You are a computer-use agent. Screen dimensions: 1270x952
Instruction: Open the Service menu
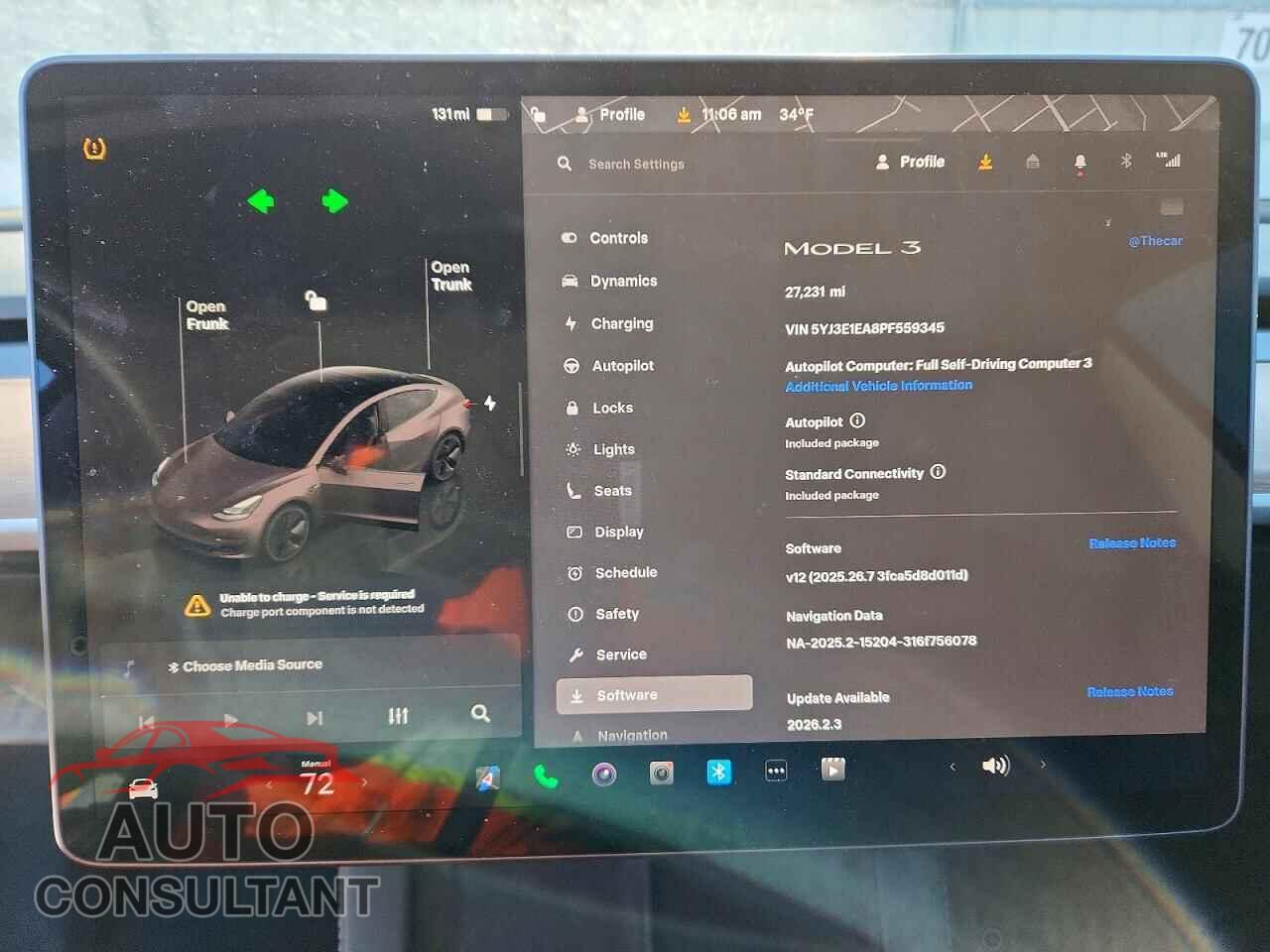point(607,654)
